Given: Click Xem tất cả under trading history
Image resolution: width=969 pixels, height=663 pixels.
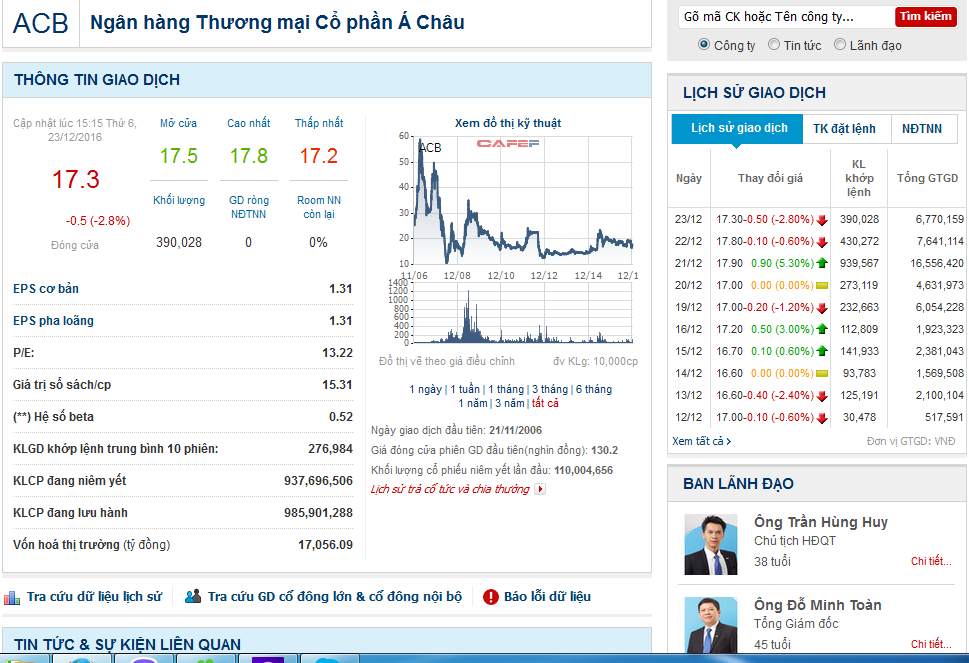Looking at the screenshot, I should click(x=701, y=441).
